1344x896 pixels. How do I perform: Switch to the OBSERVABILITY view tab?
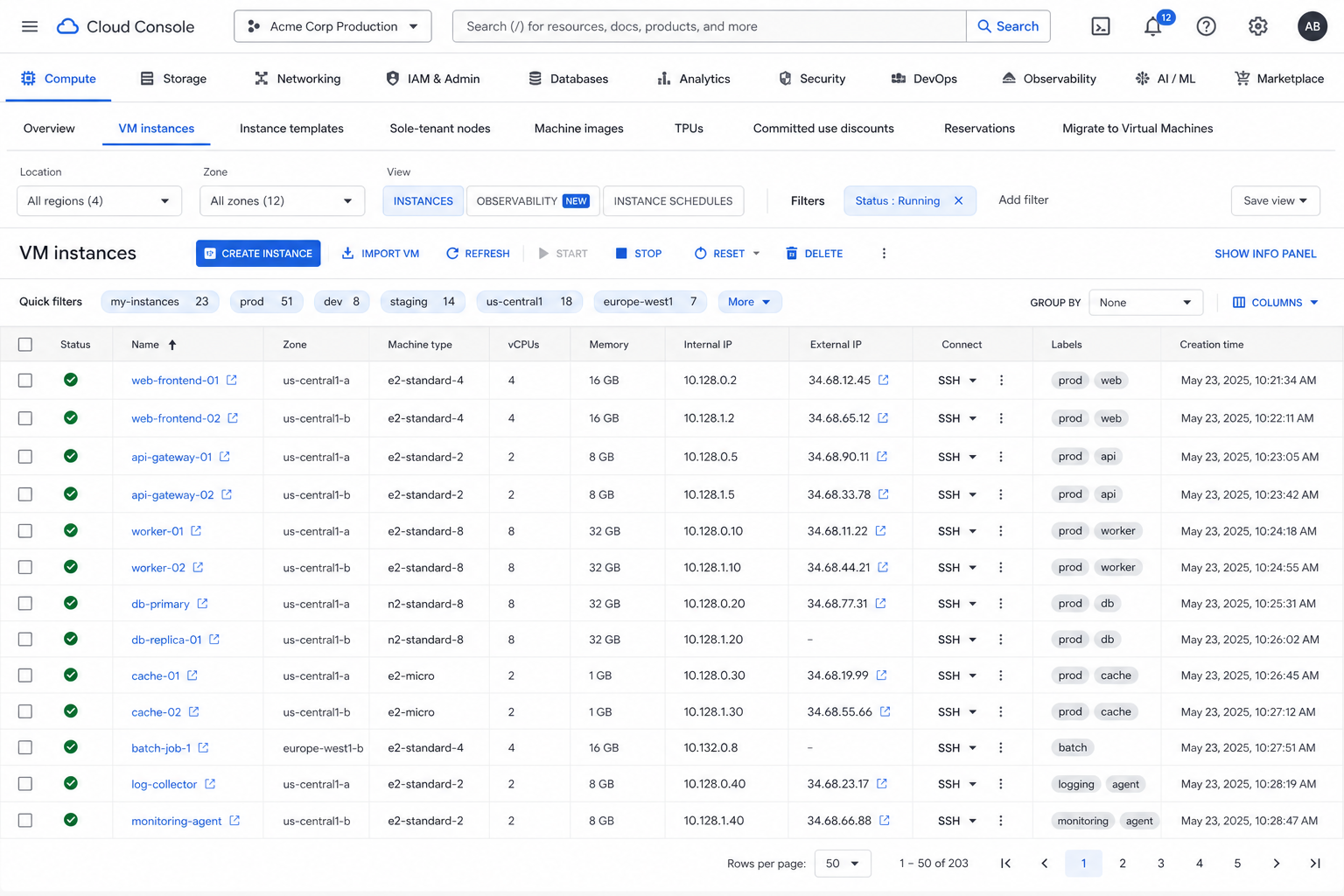[x=533, y=200]
